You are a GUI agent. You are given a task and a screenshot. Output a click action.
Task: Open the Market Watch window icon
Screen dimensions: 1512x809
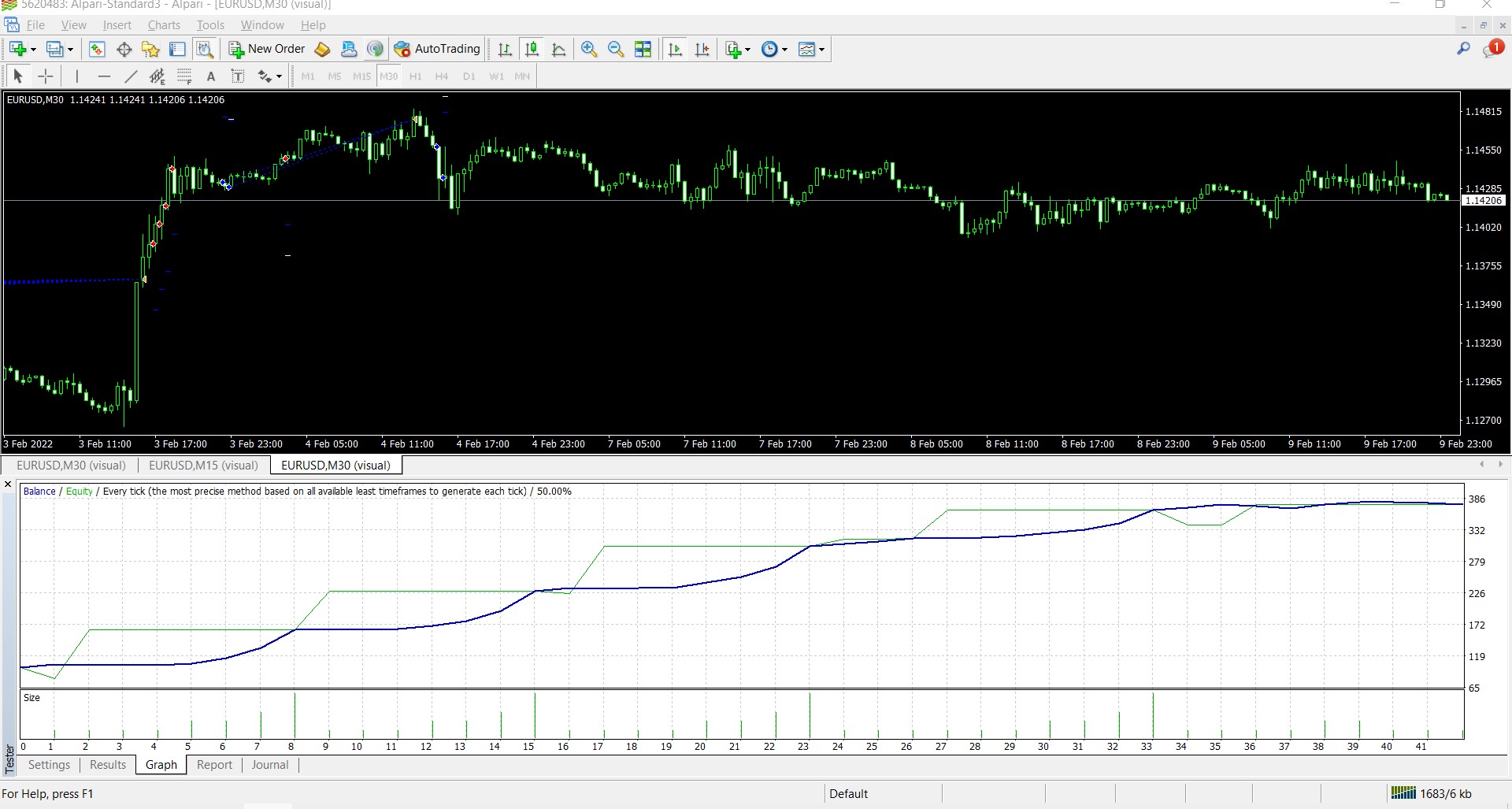[x=97, y=49]
